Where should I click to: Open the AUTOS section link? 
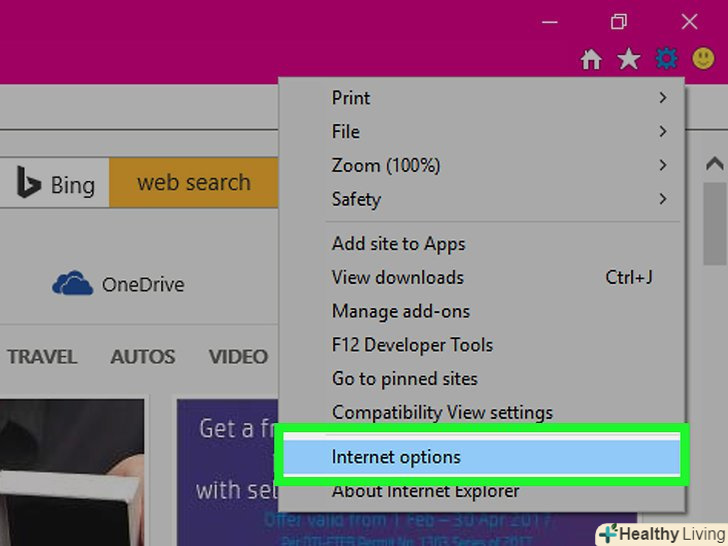click(143, 357)
